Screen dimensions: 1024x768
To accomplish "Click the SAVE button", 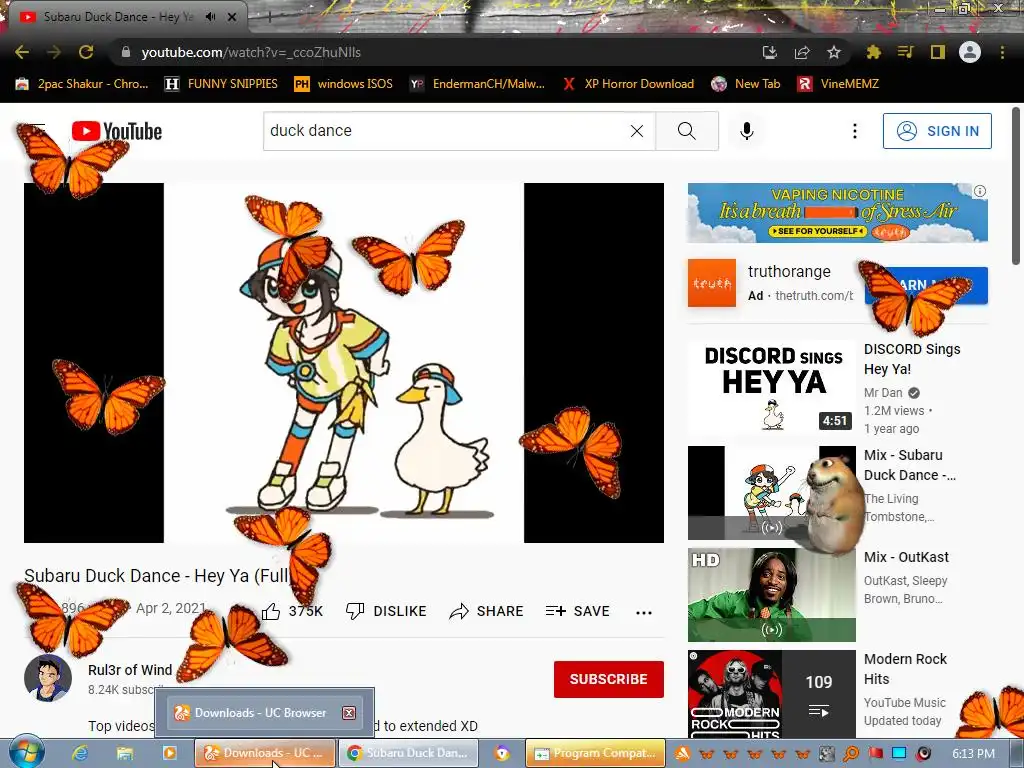I will (577, 611).
